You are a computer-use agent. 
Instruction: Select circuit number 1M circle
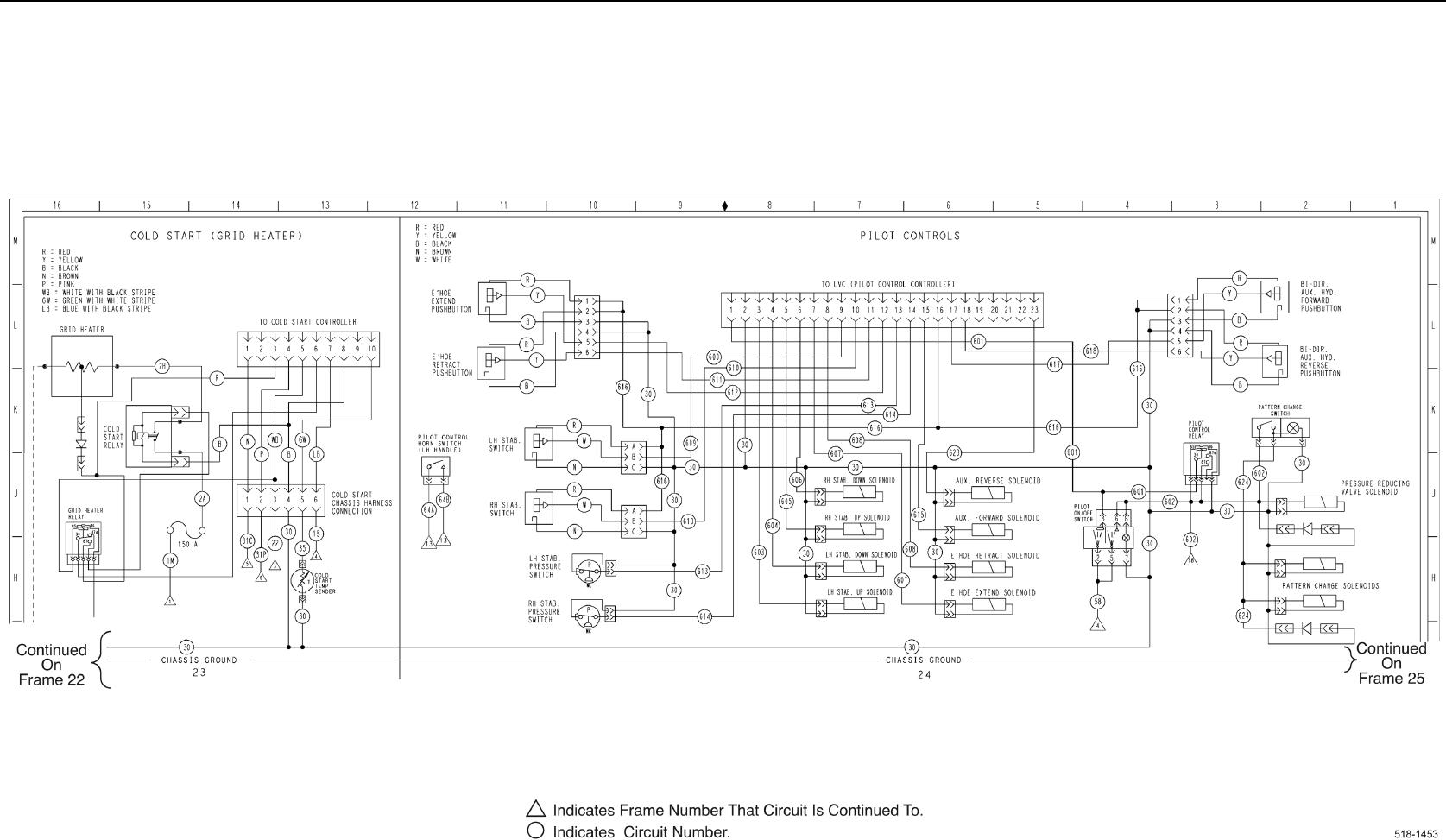[x=170, y=561]
